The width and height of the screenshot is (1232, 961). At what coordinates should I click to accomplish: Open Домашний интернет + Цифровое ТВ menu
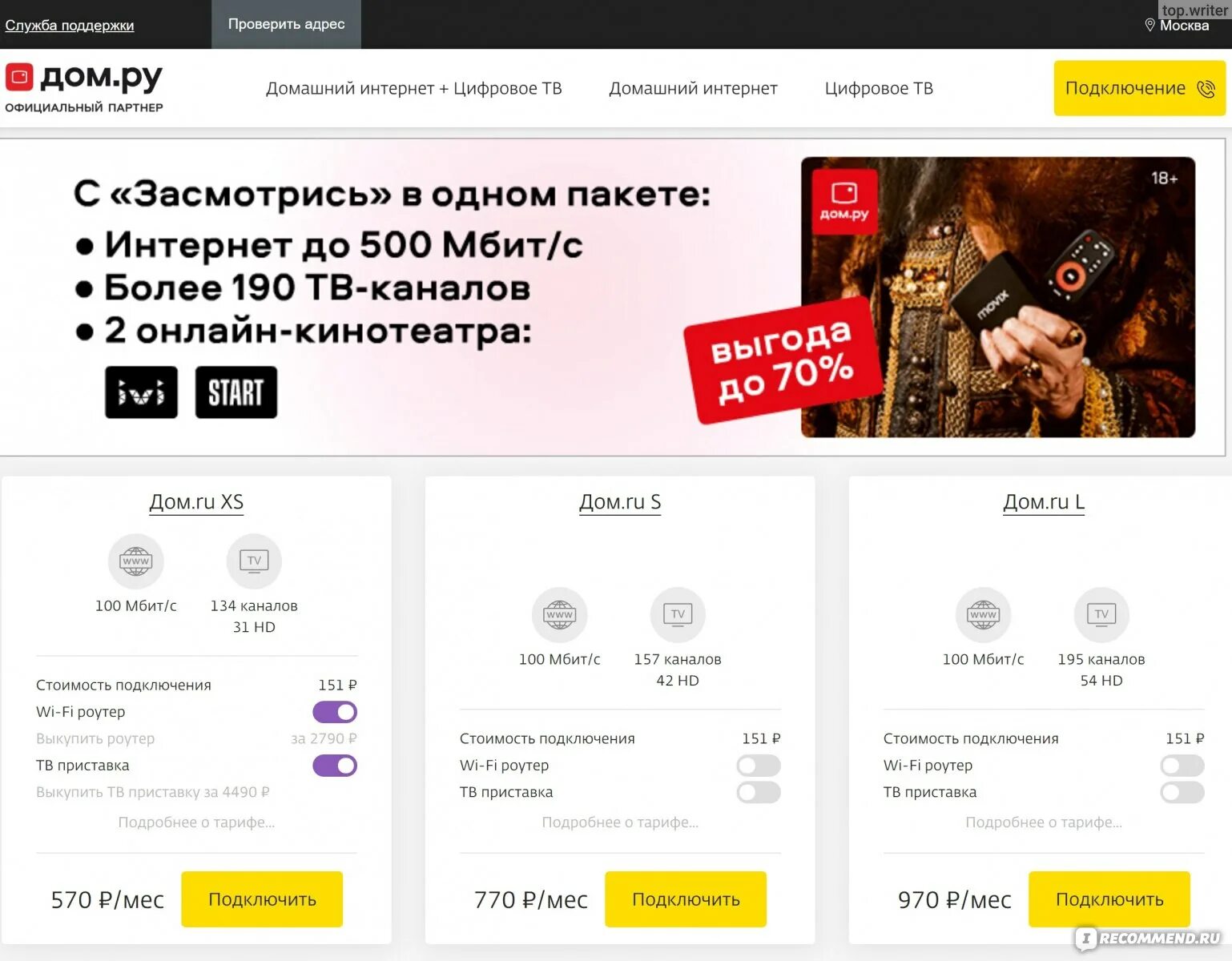(414, 88)
